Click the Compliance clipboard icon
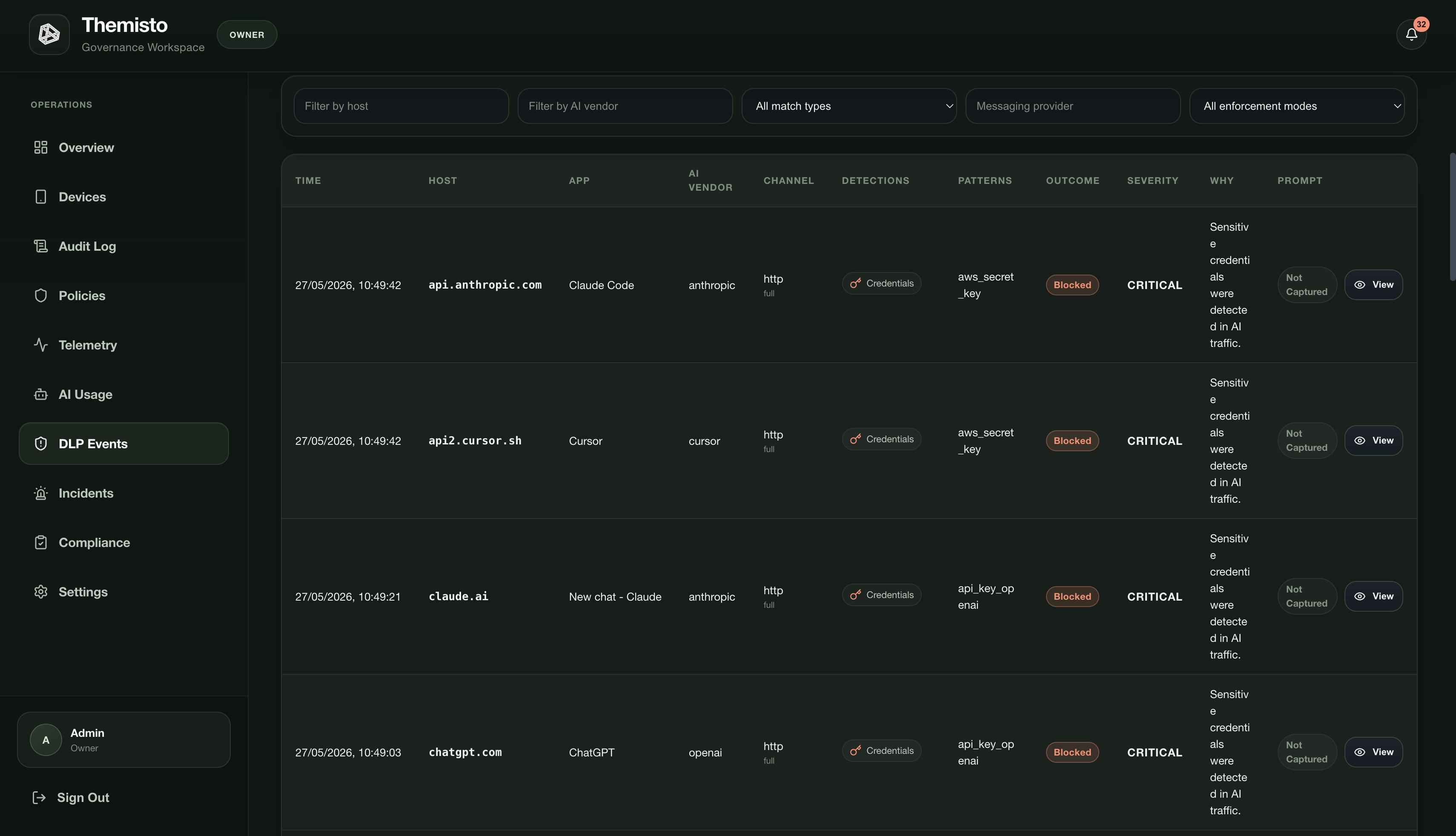The image size is (1456, 836). [x=41, y=543]
